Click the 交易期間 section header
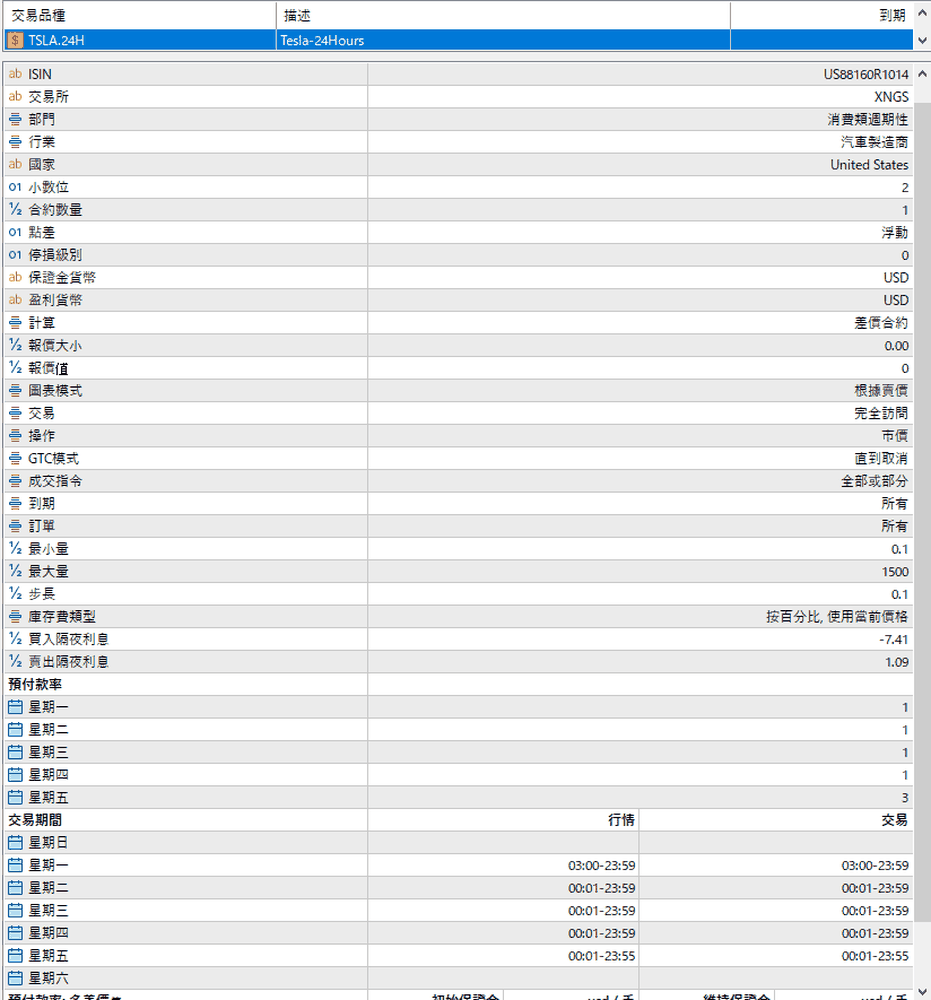 [35, 820]
